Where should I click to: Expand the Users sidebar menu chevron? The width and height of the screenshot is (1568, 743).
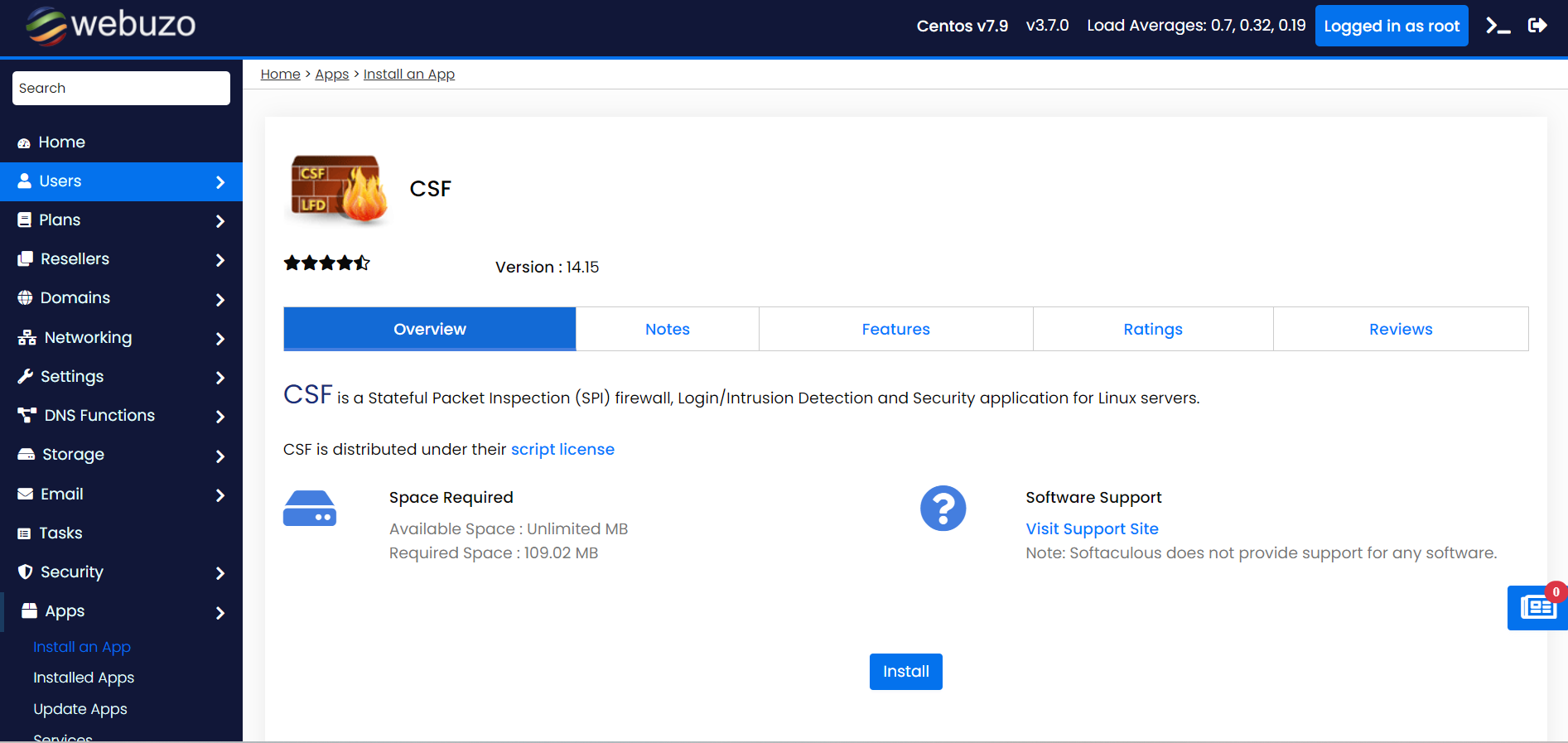tap(220, 182)
